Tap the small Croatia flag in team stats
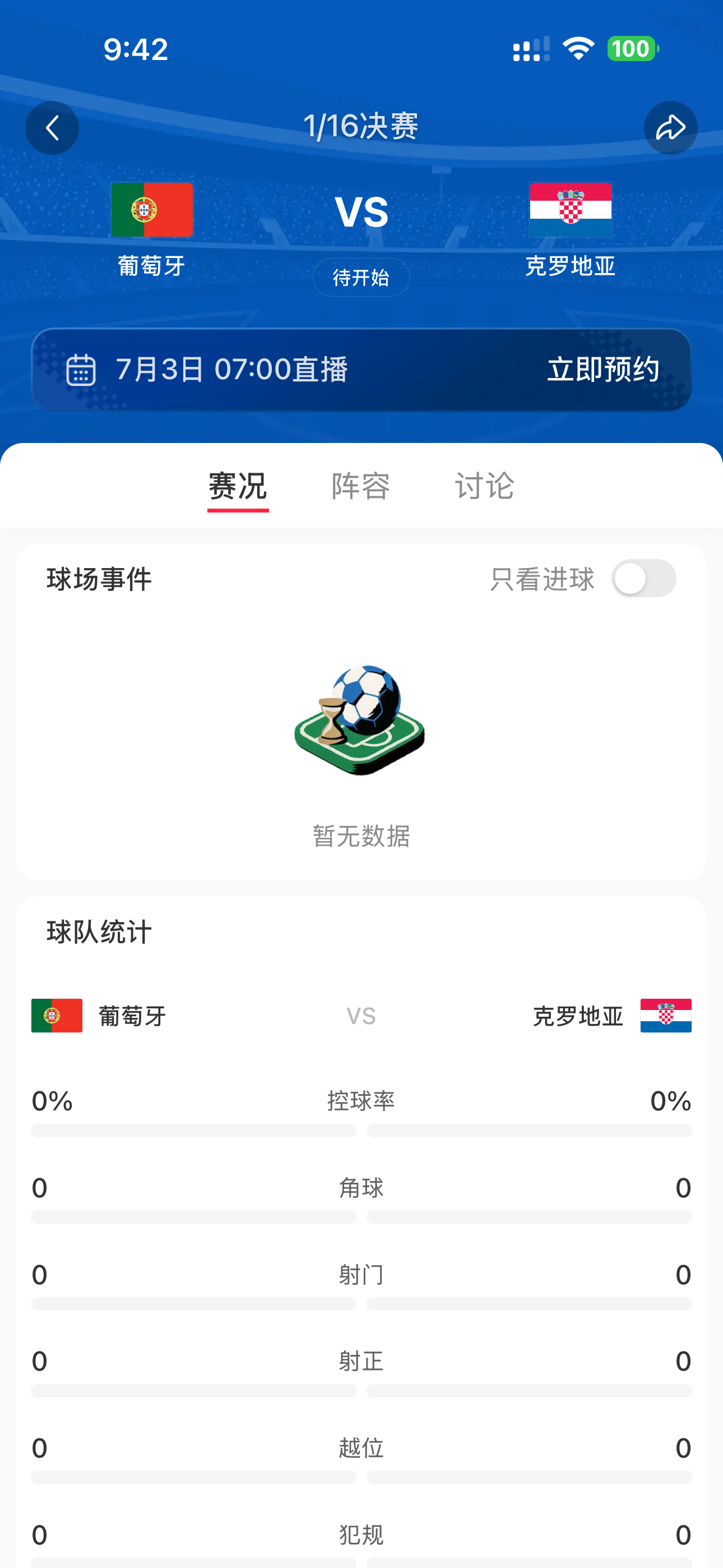723x1568 pixels. pos(666,1015)
